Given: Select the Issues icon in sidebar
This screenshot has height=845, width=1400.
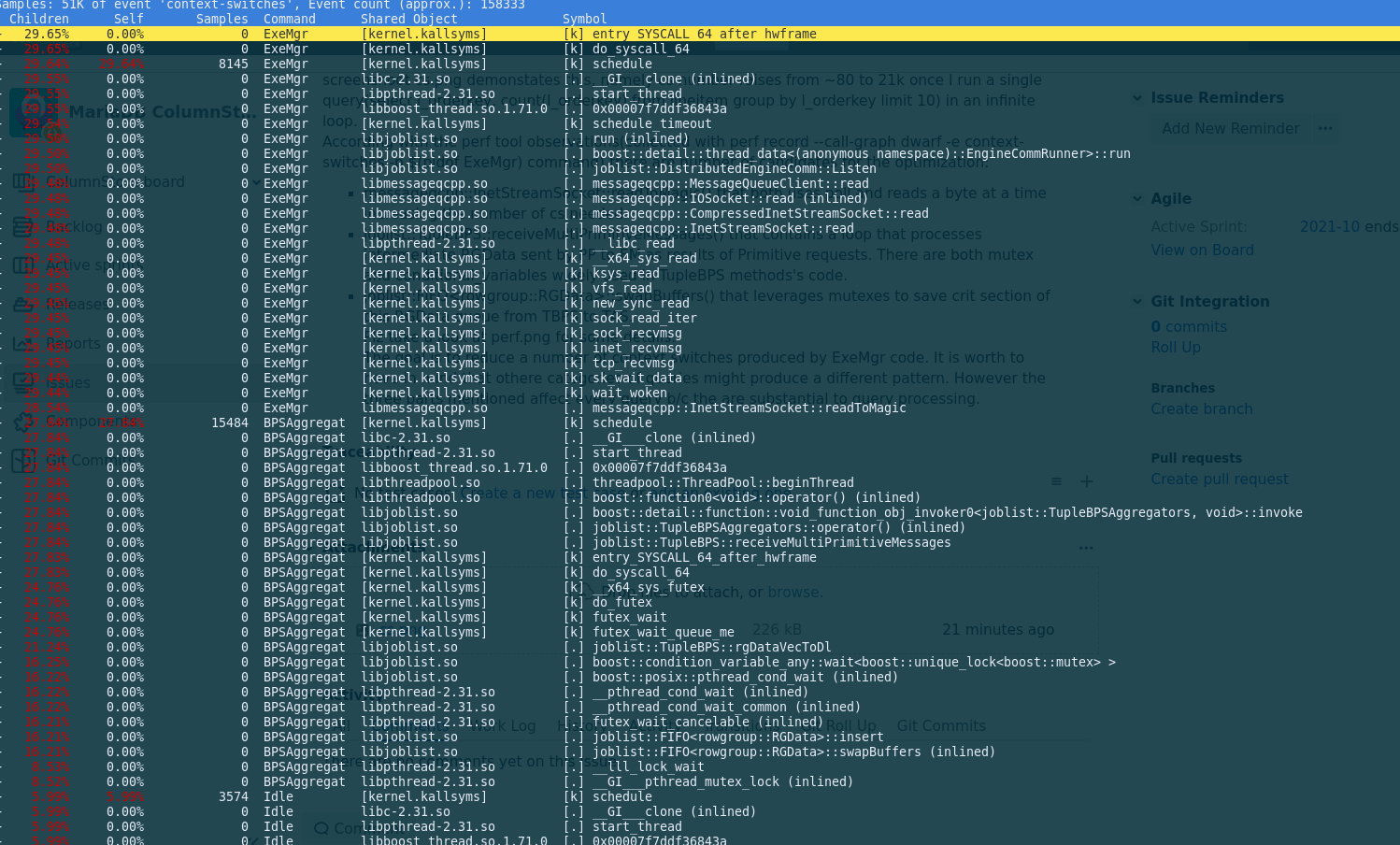Looking at the screenshot, I should coord(22,381).
